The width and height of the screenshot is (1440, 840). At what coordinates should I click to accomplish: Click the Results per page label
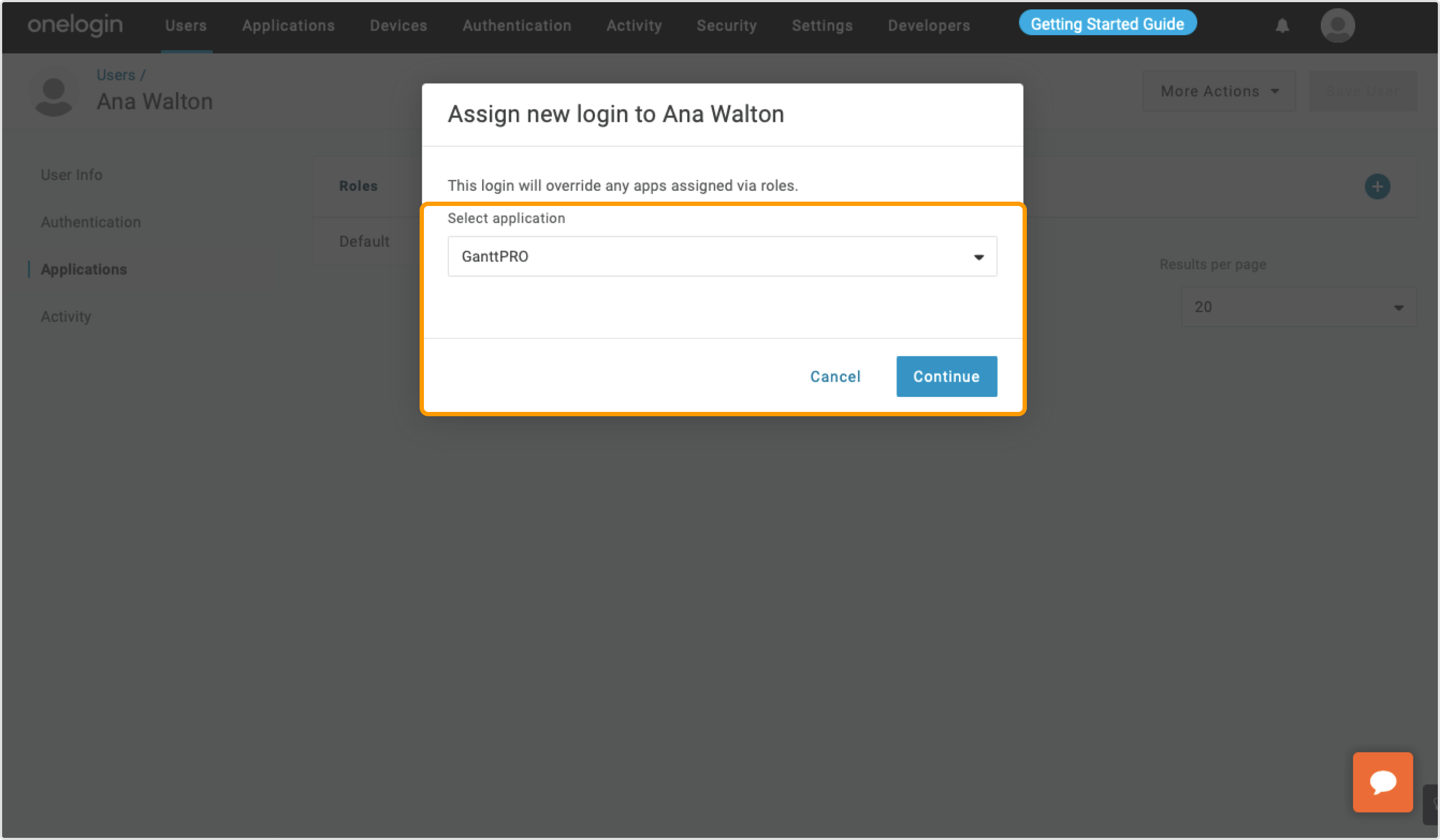click(1212, 265)
